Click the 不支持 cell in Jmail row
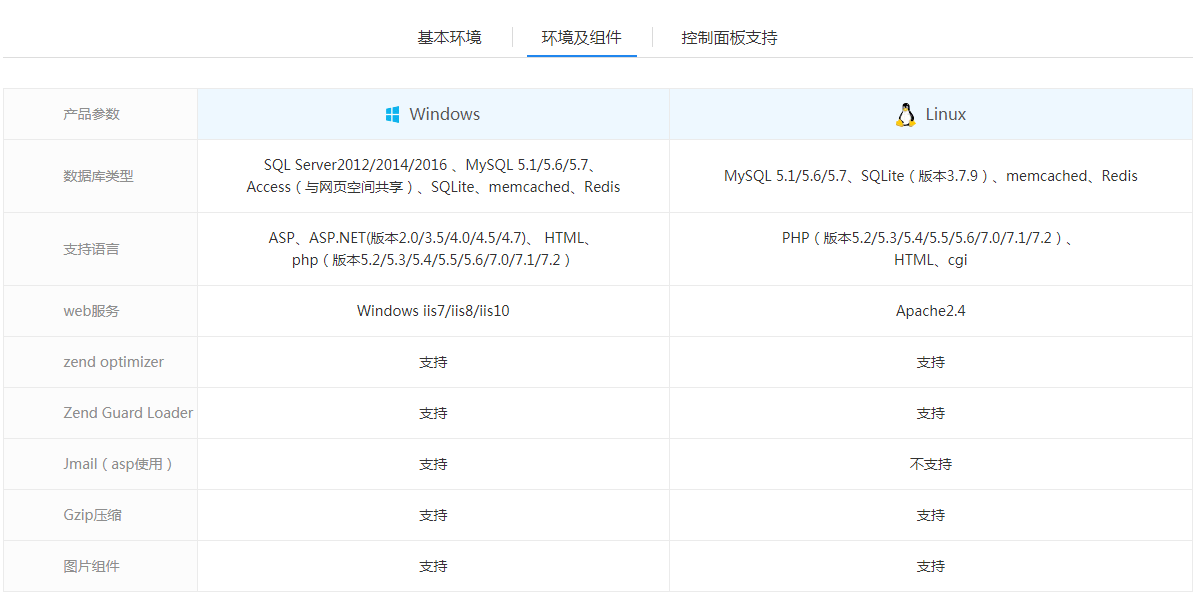Viewport: 1196px width, 599px height. point(930,464)
